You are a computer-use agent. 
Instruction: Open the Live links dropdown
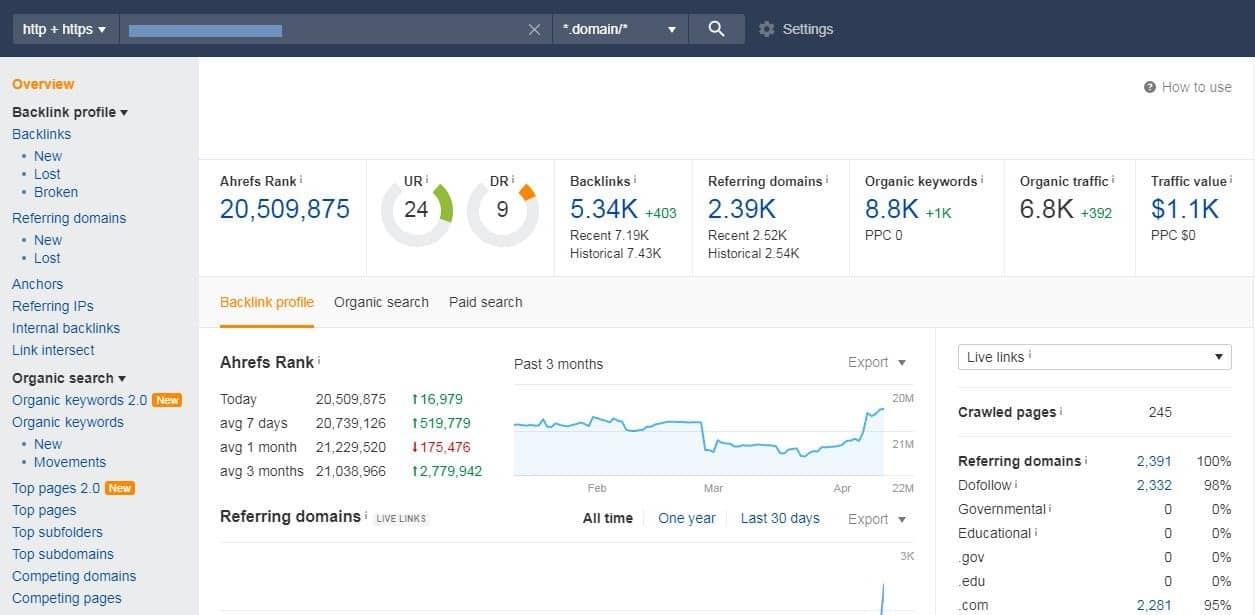tap(1094, 357)
